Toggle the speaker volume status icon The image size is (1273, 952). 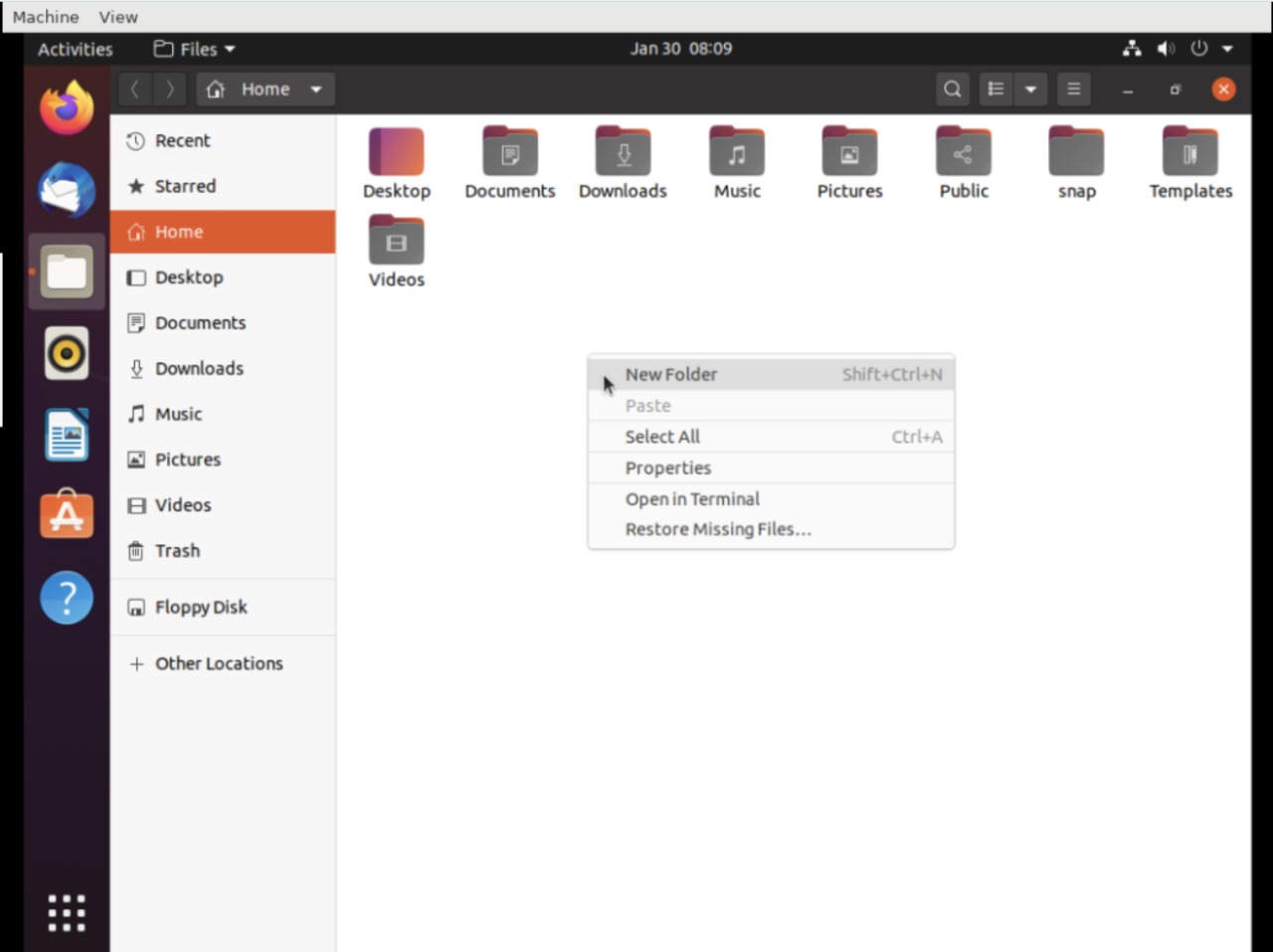pyautogui.click(x=1166, y=48)
